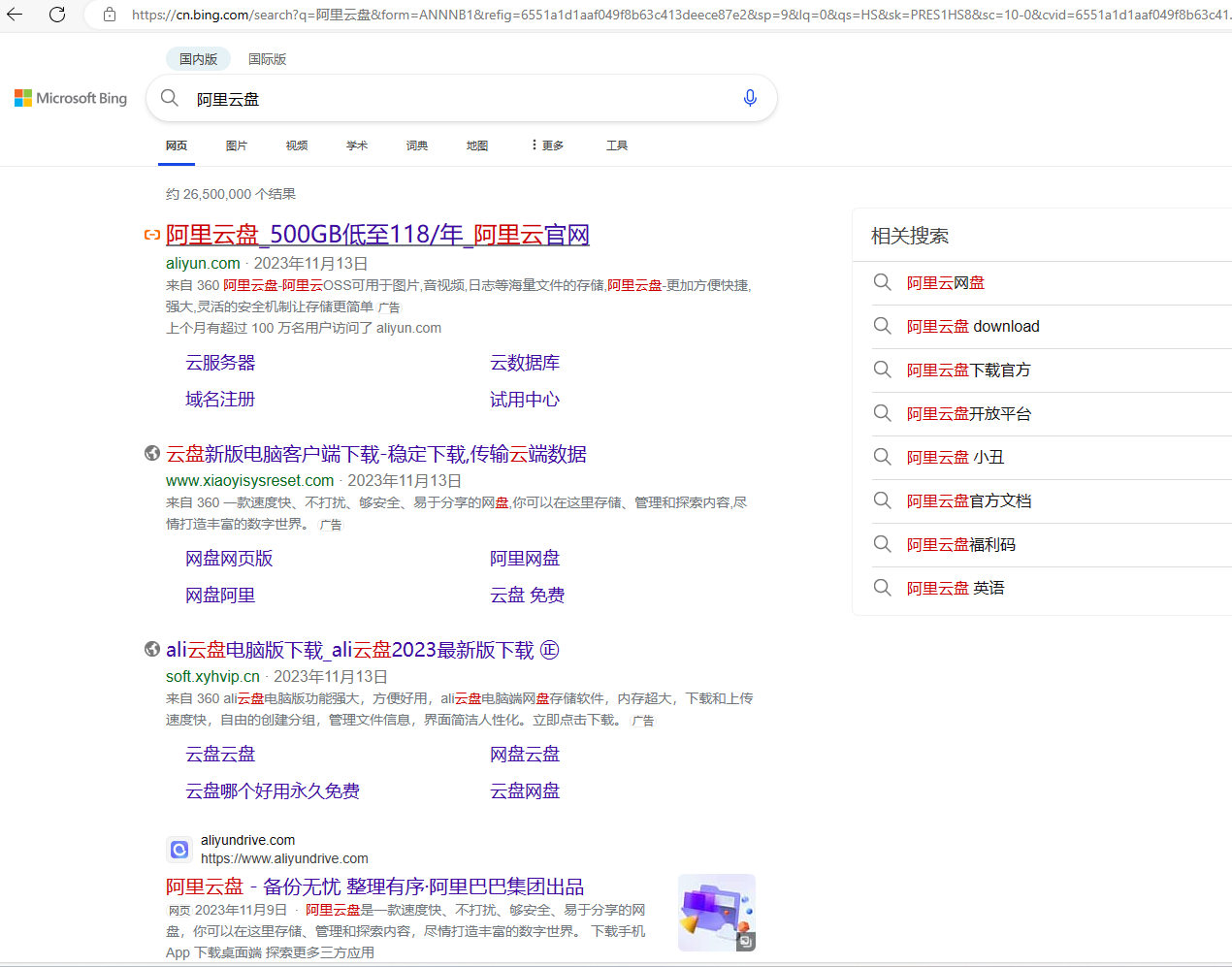Switch to the 视频 tab
The width and height of the screenshot is (1232, 967).
coord(297,145)
